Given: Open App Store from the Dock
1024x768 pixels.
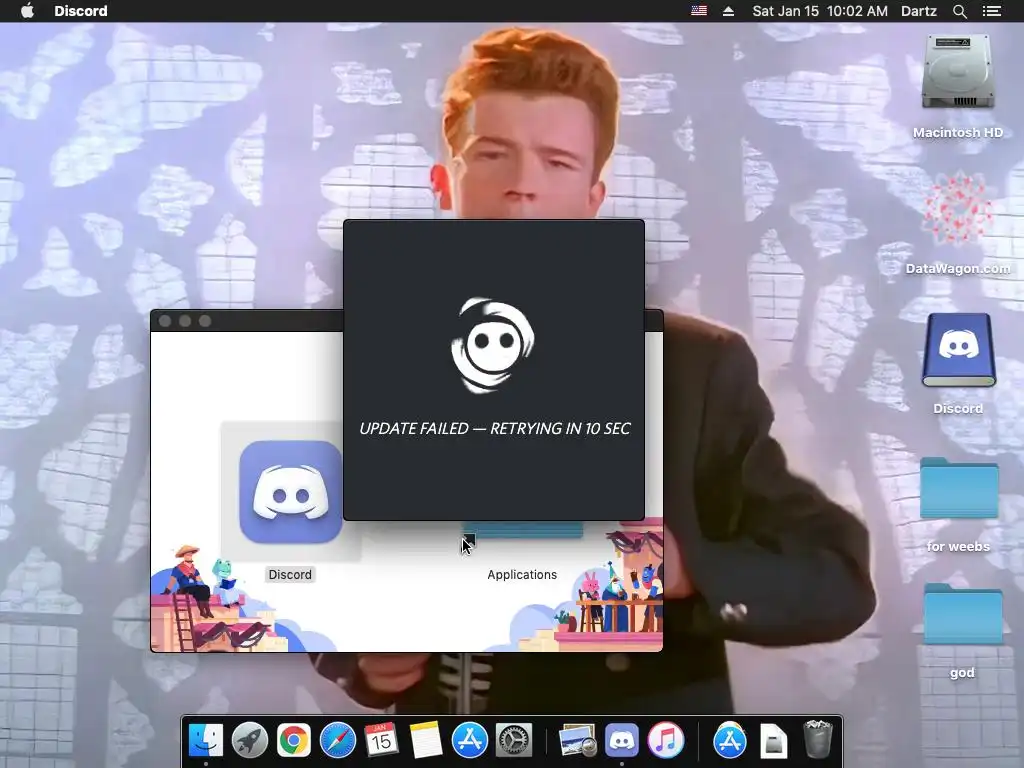Looking at the screenshot, I should tap(470, 740).
